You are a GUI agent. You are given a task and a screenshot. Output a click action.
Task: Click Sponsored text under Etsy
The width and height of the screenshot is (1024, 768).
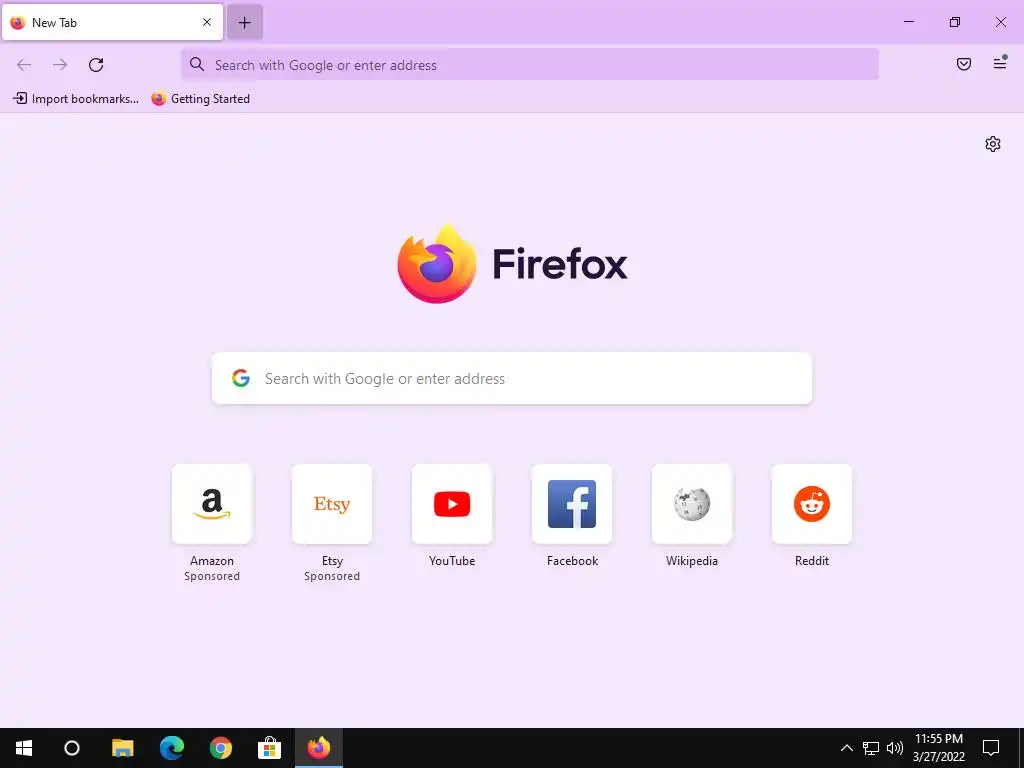332,576
